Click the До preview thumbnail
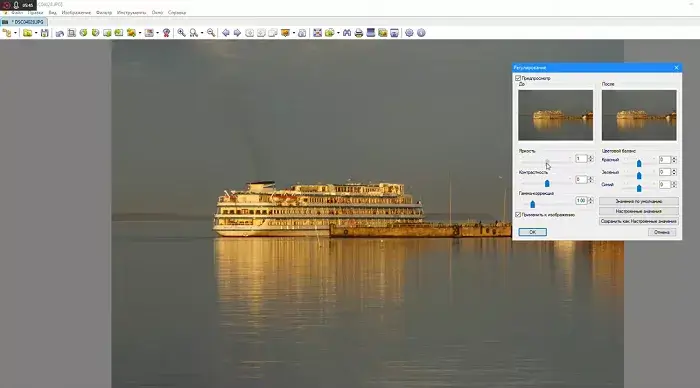This screenshot has width=700, height=388. [x=555, y=115]
